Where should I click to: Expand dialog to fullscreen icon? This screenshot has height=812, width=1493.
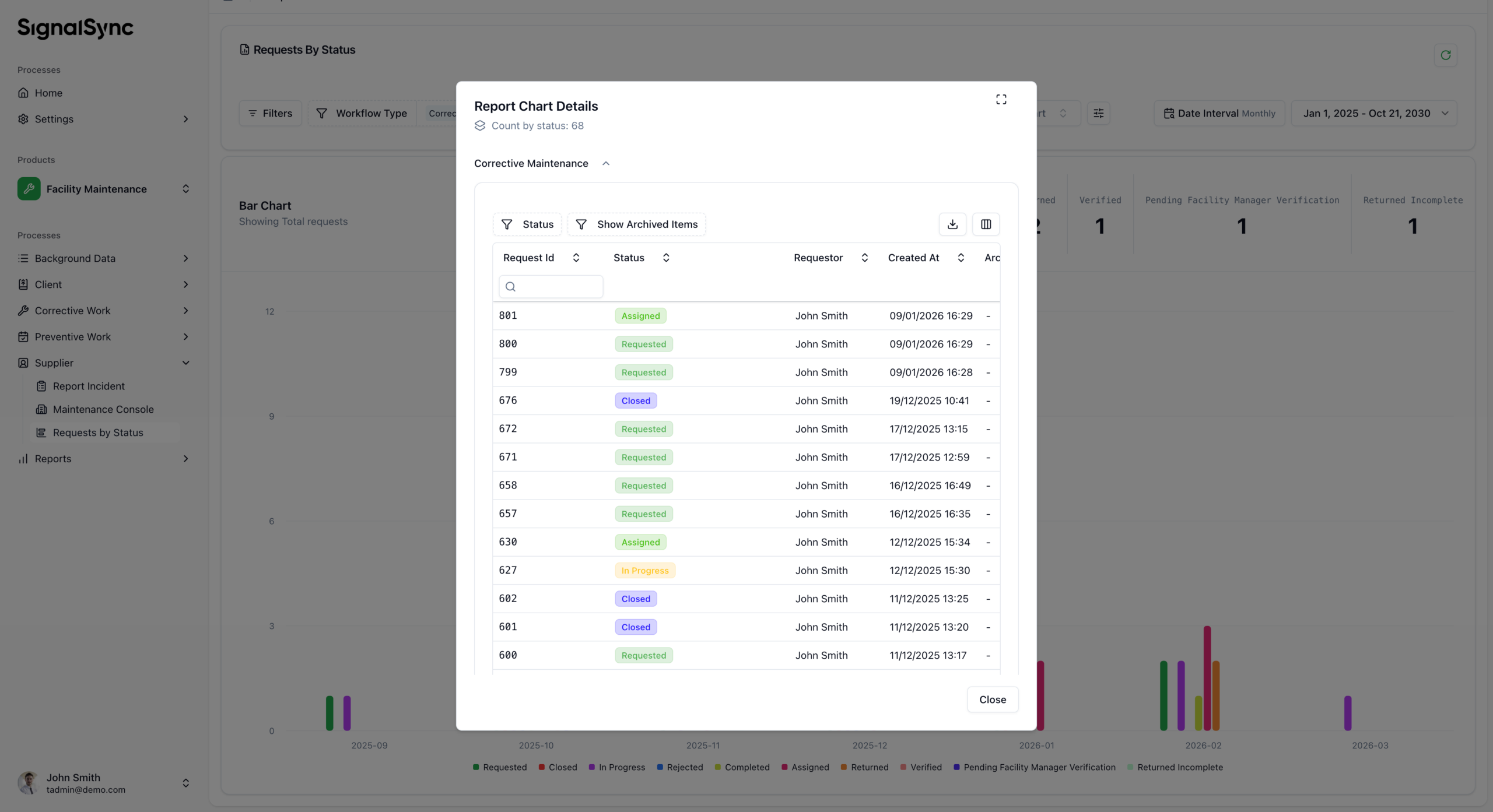[1001, 100]
